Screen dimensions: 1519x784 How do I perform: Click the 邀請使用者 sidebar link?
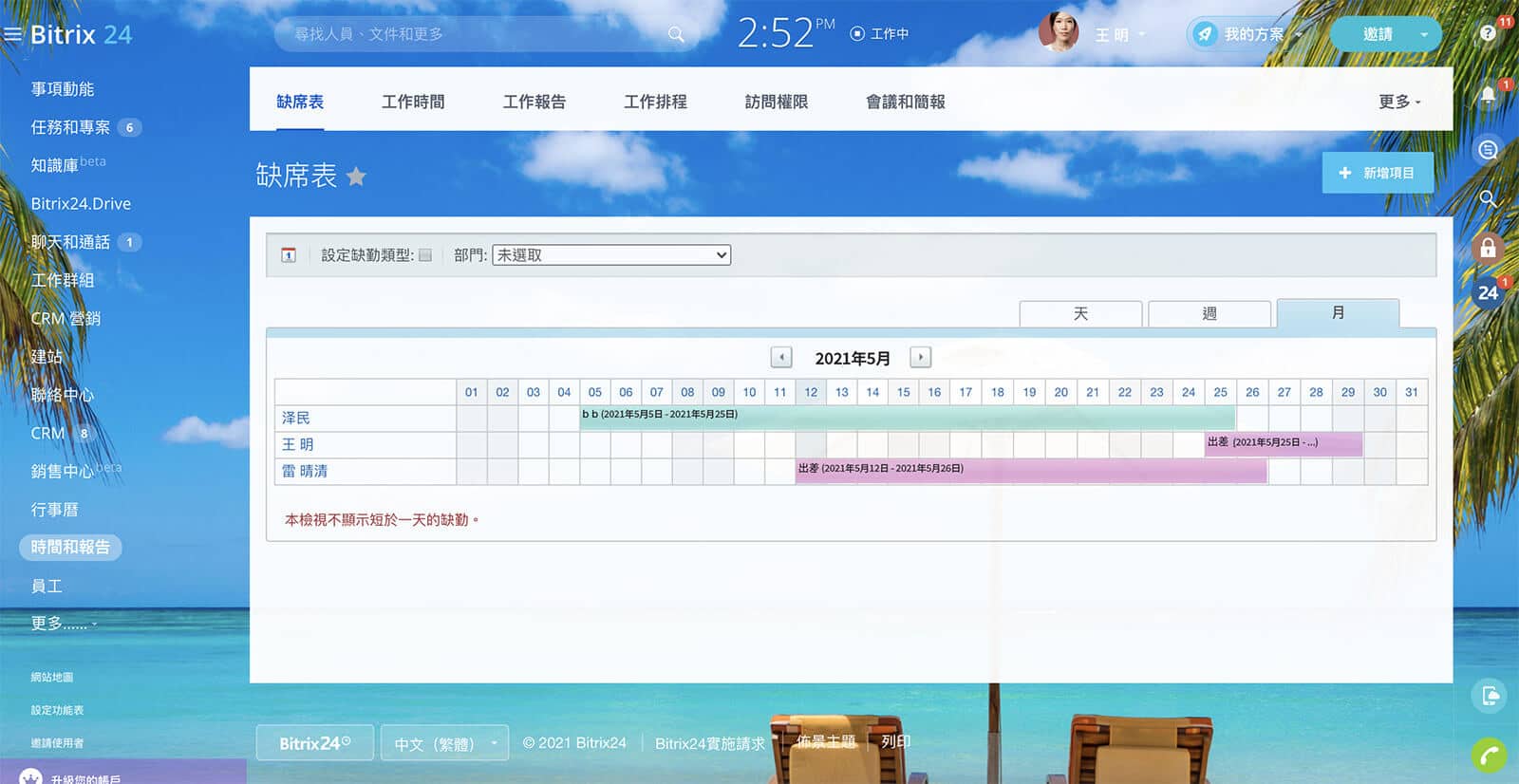pyautogui.click(x=57, y=743)
